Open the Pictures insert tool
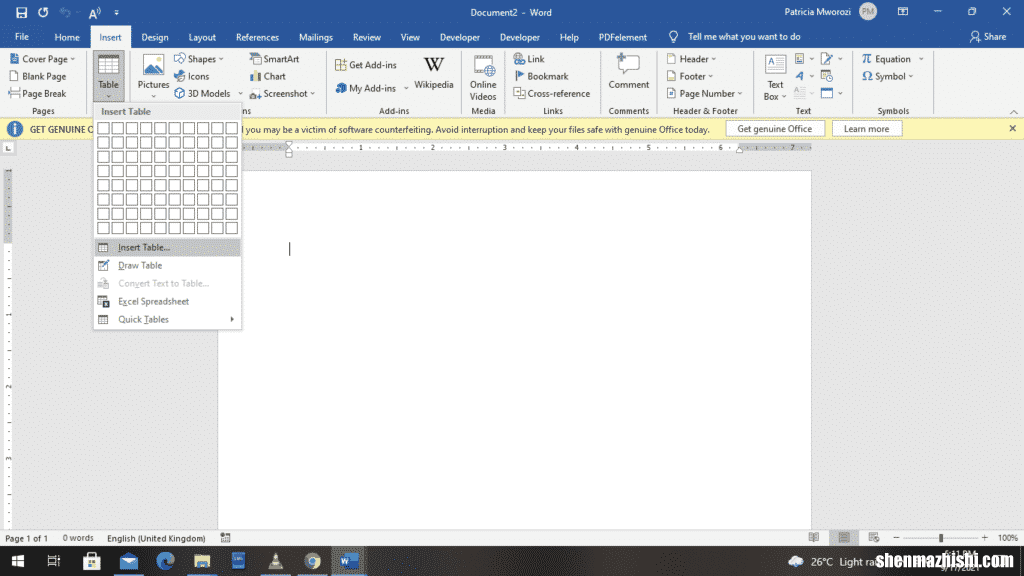This screenshot has width=1024, height=576. tap(153, 76)
